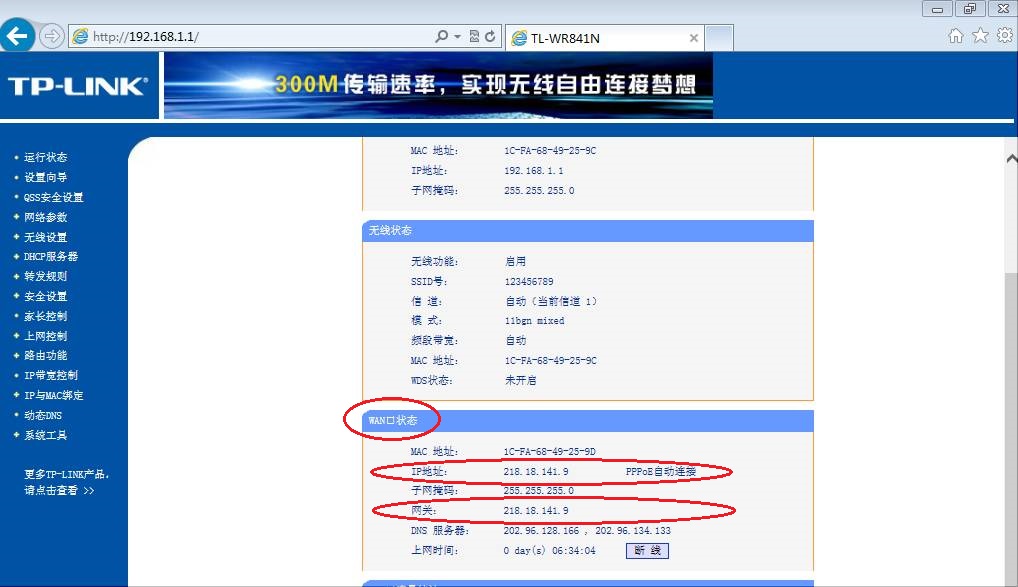Open the IE Tools gear icon
Screen dimensions: 1018x587
click(x=1004, y=36)
